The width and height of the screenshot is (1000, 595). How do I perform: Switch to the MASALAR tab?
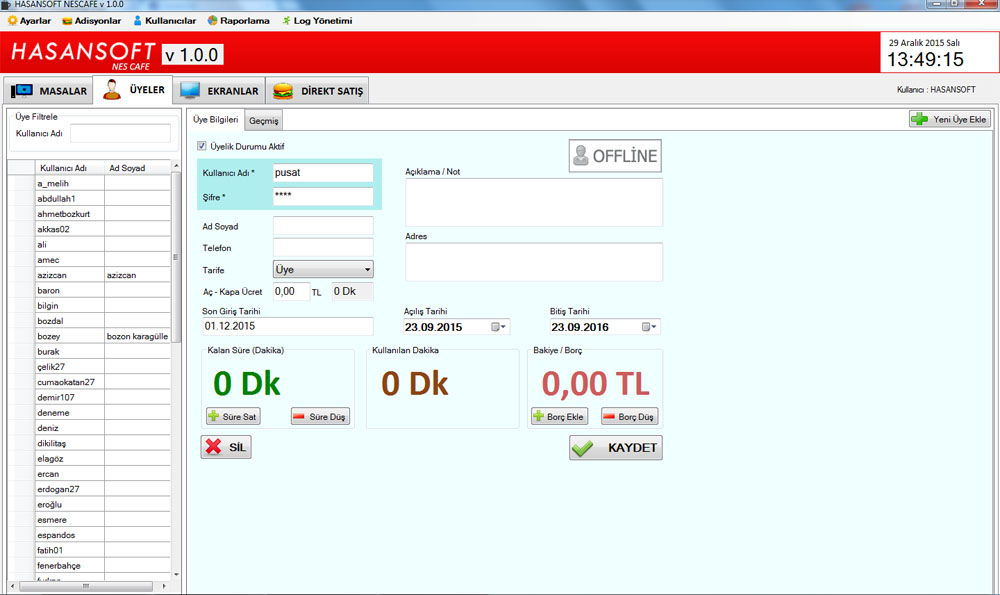click(48, 91)
